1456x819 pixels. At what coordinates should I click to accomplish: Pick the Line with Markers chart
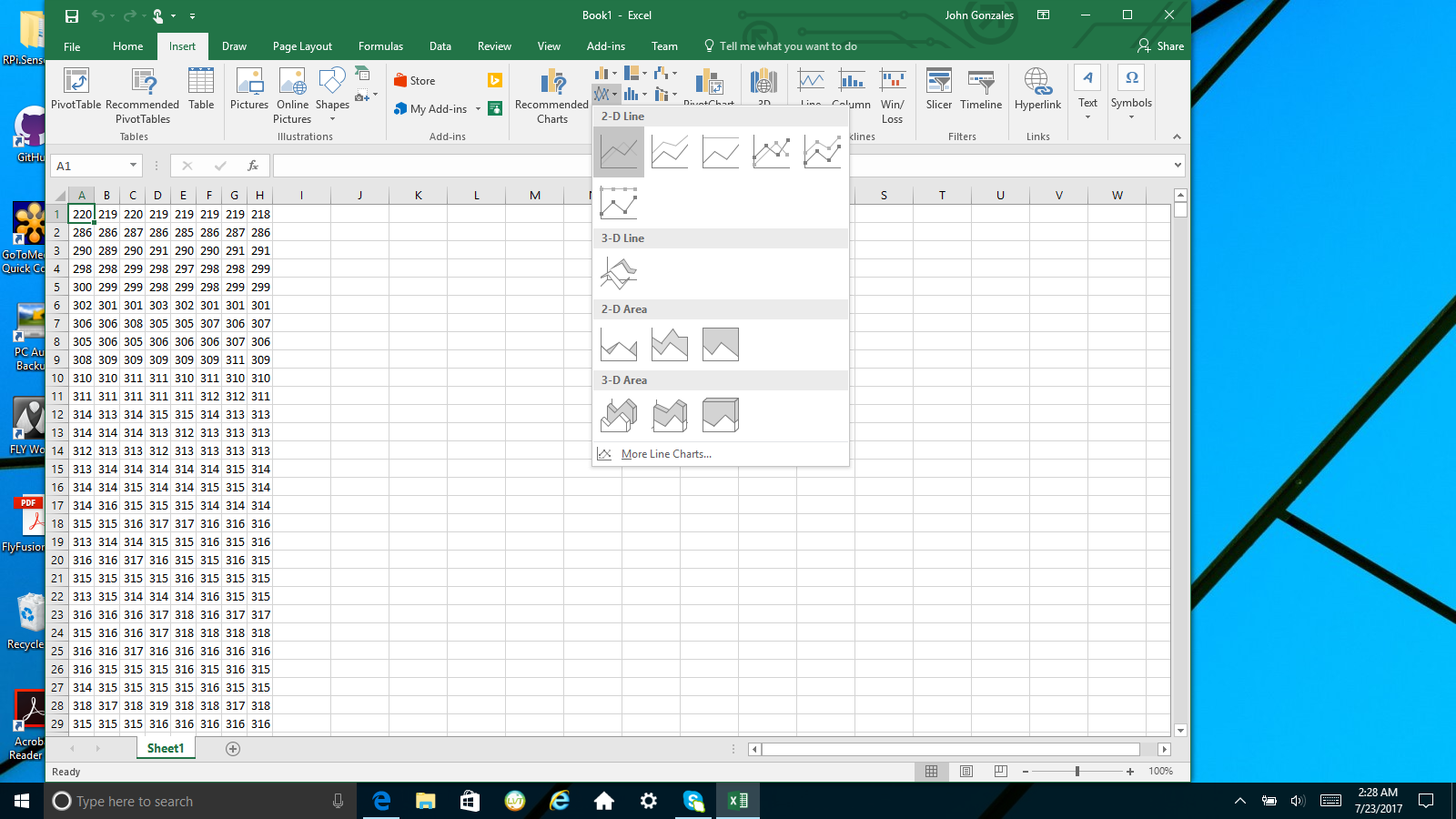(x=772, y=152)
